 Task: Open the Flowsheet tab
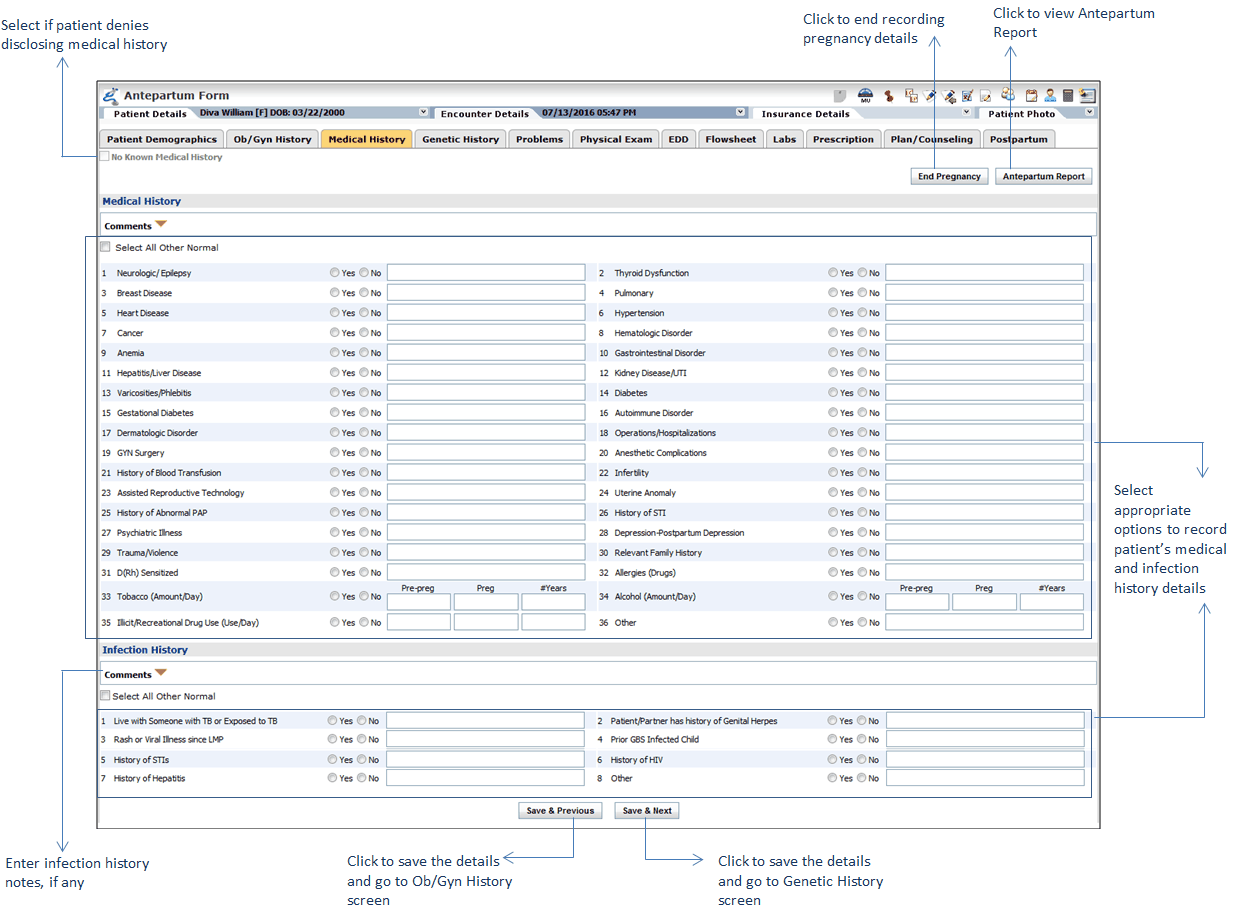point(730,139)
